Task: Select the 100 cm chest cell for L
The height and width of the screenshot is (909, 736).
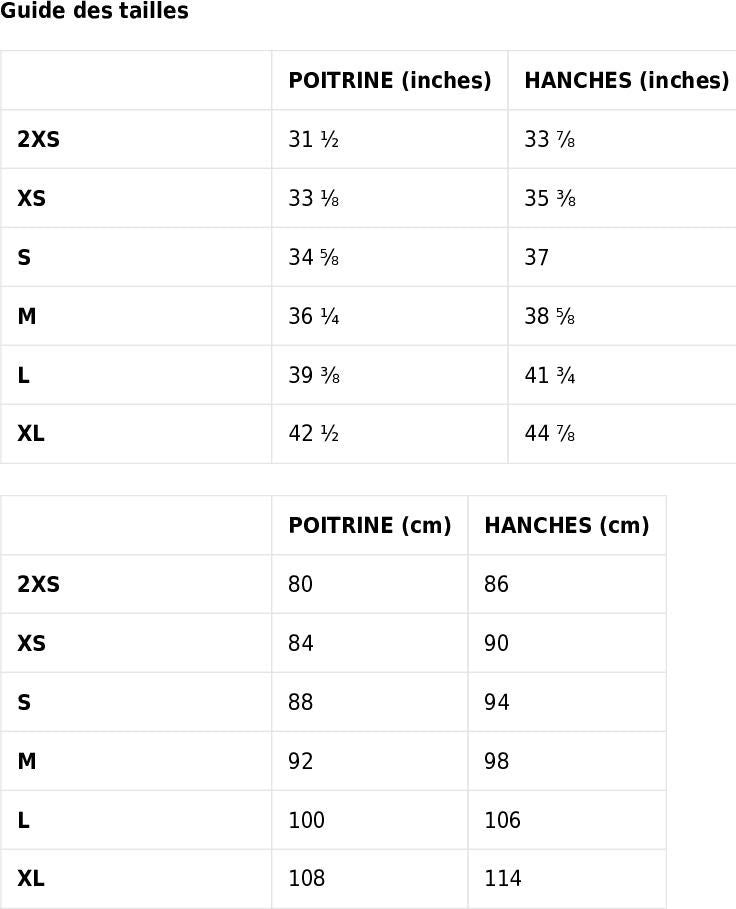Action: coord(306,821)
